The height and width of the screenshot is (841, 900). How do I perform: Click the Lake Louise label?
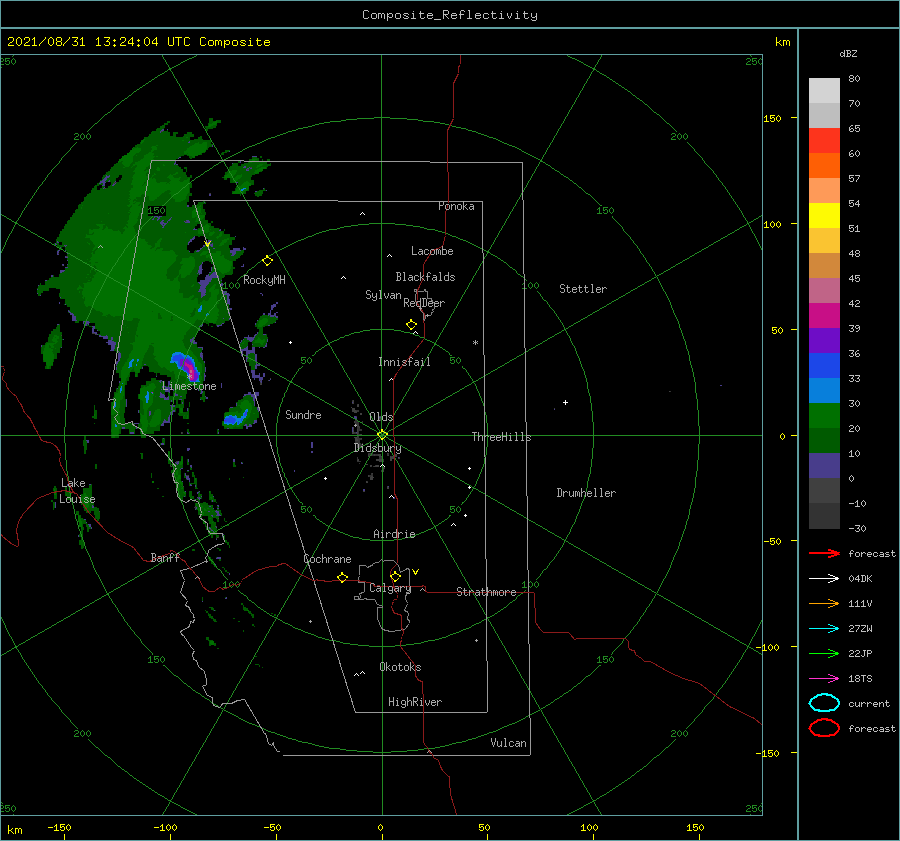click(77, 491)
